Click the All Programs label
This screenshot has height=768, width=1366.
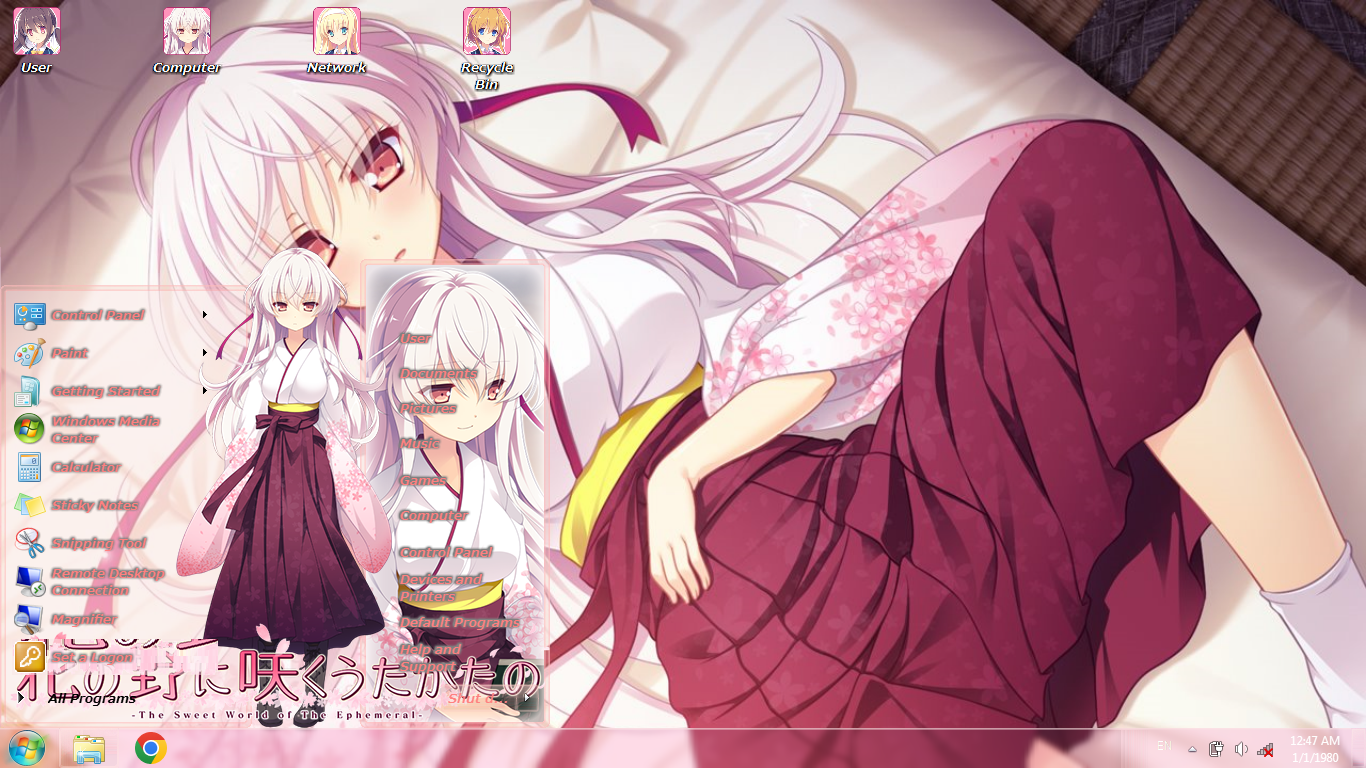[x=91, y=699]
